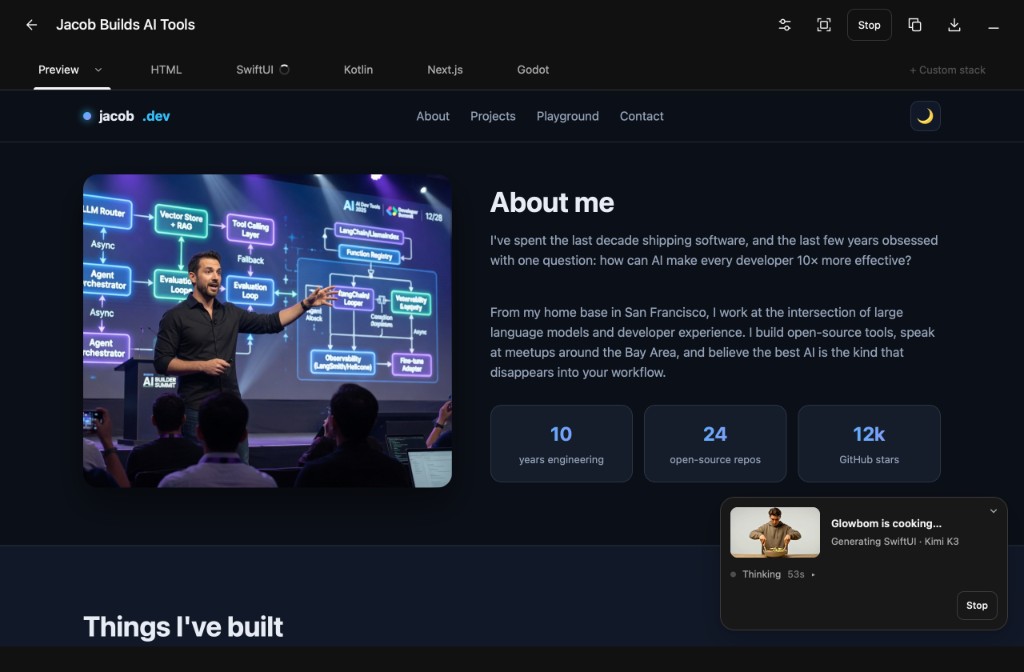Open the Next.js tab
Screen dimensions: 1024x672
(x=445, y=70)
